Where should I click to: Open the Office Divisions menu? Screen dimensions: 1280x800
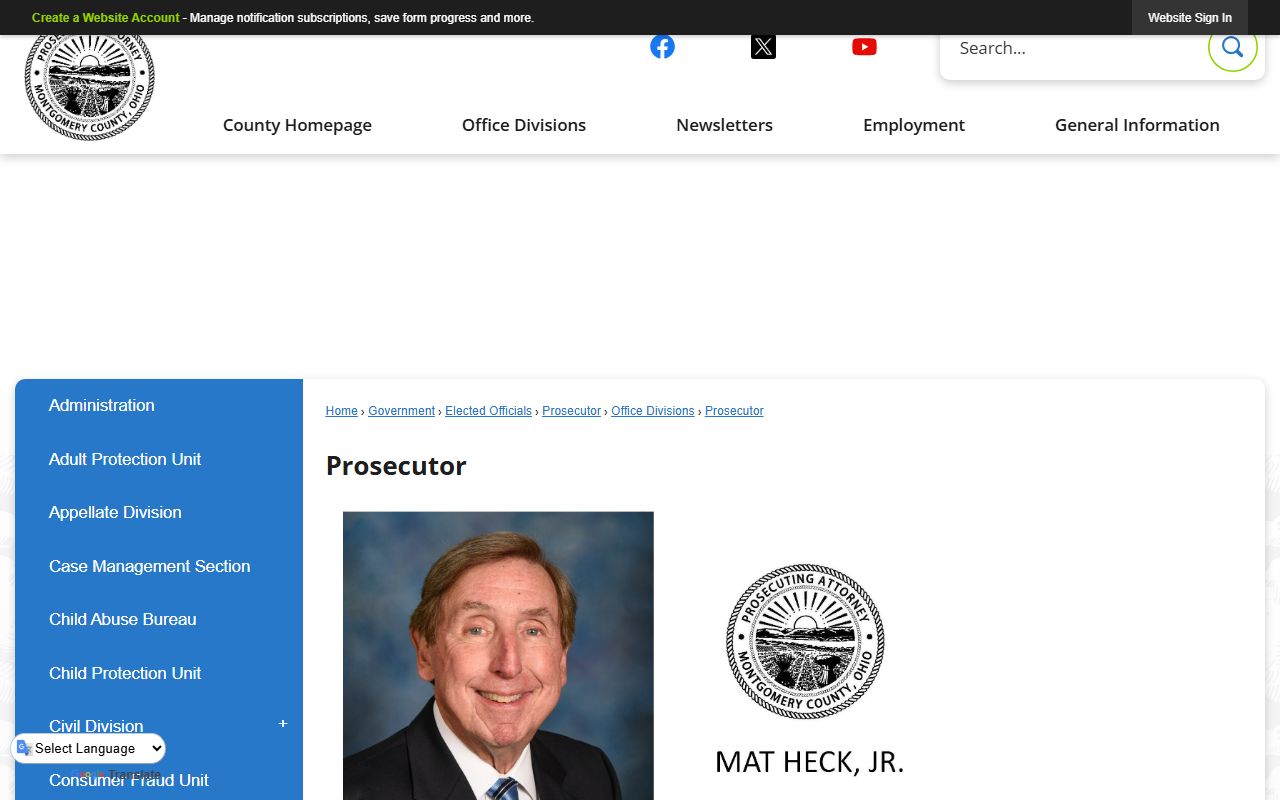pyautogui.click(x=524, y=125)
